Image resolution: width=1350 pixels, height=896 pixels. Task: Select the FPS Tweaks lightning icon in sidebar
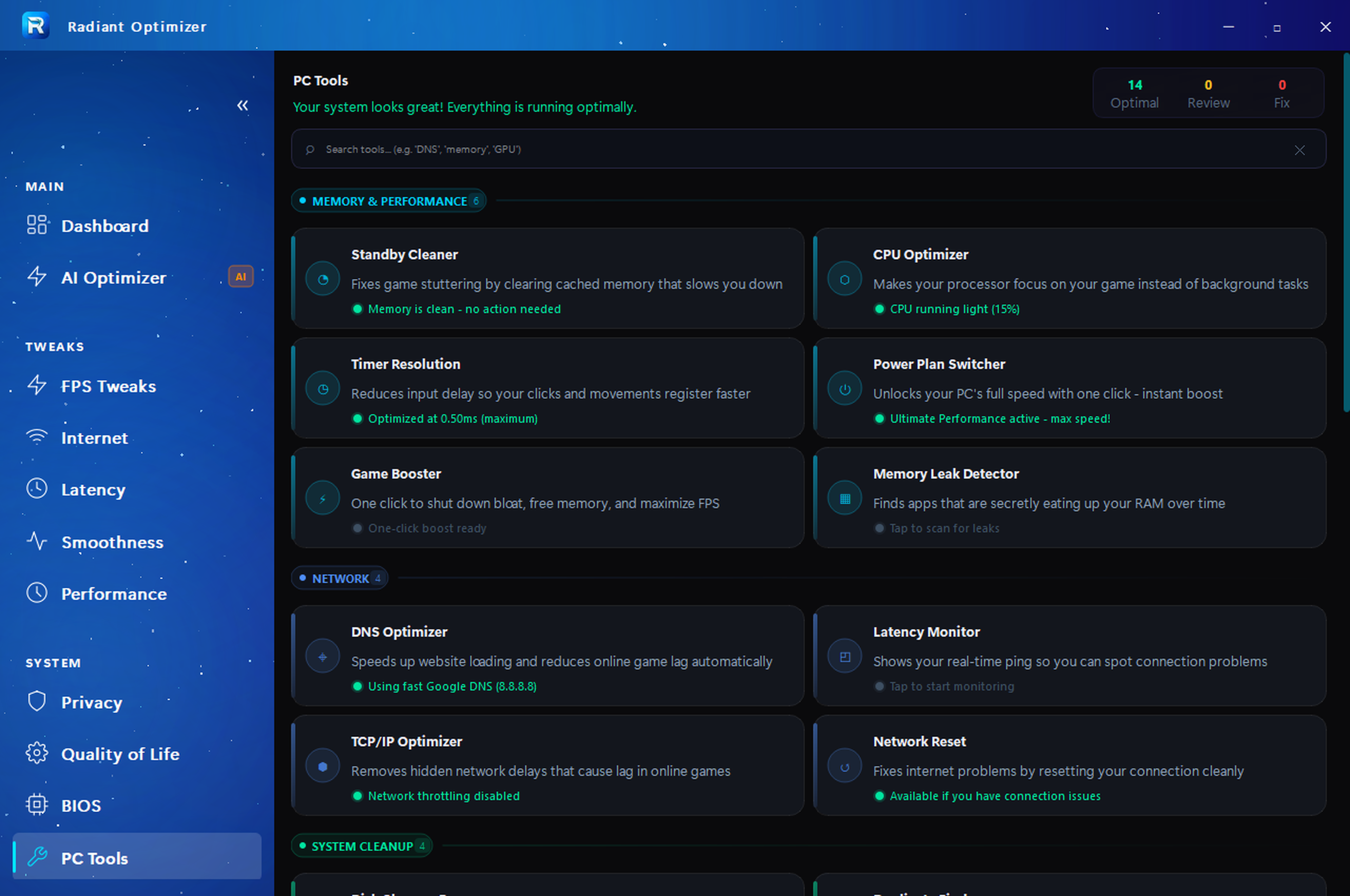[x=36, y=386]
